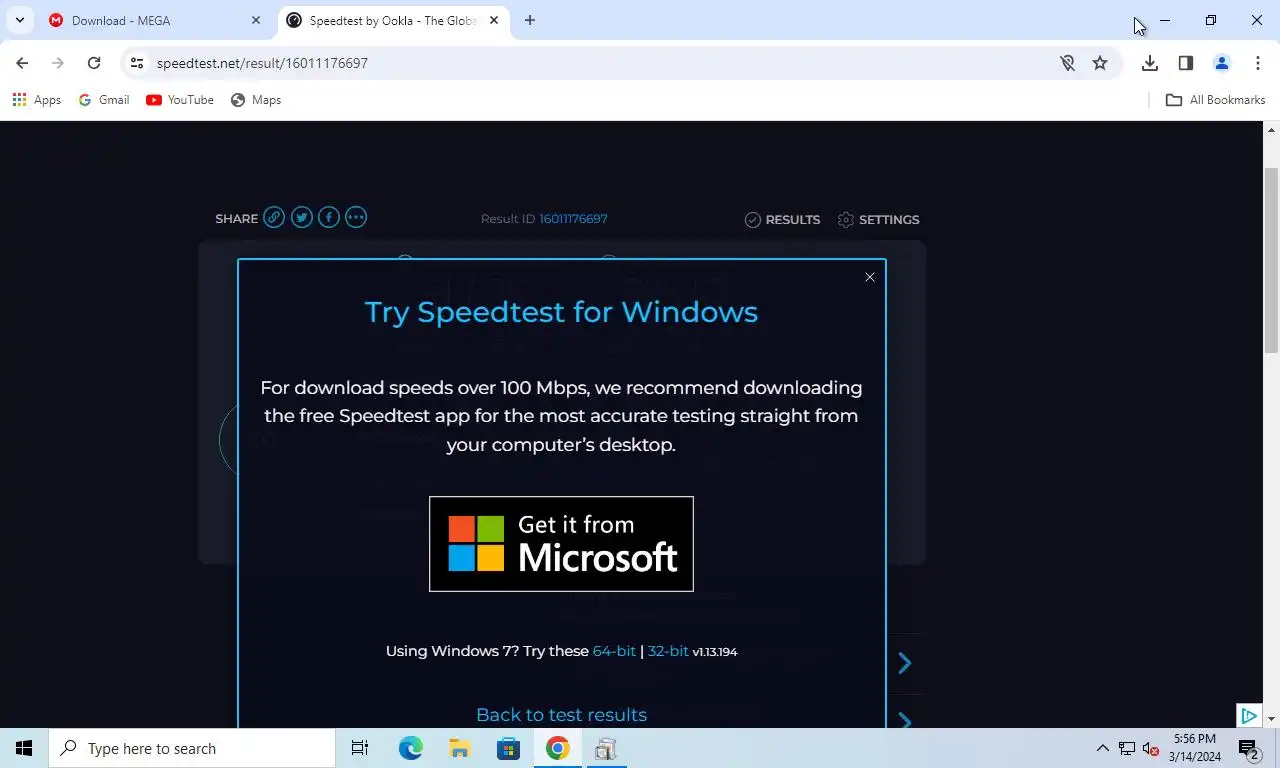The image size is (1280, 768).
Task: Share result on Twitter icon
Action: tap(302, 217)
